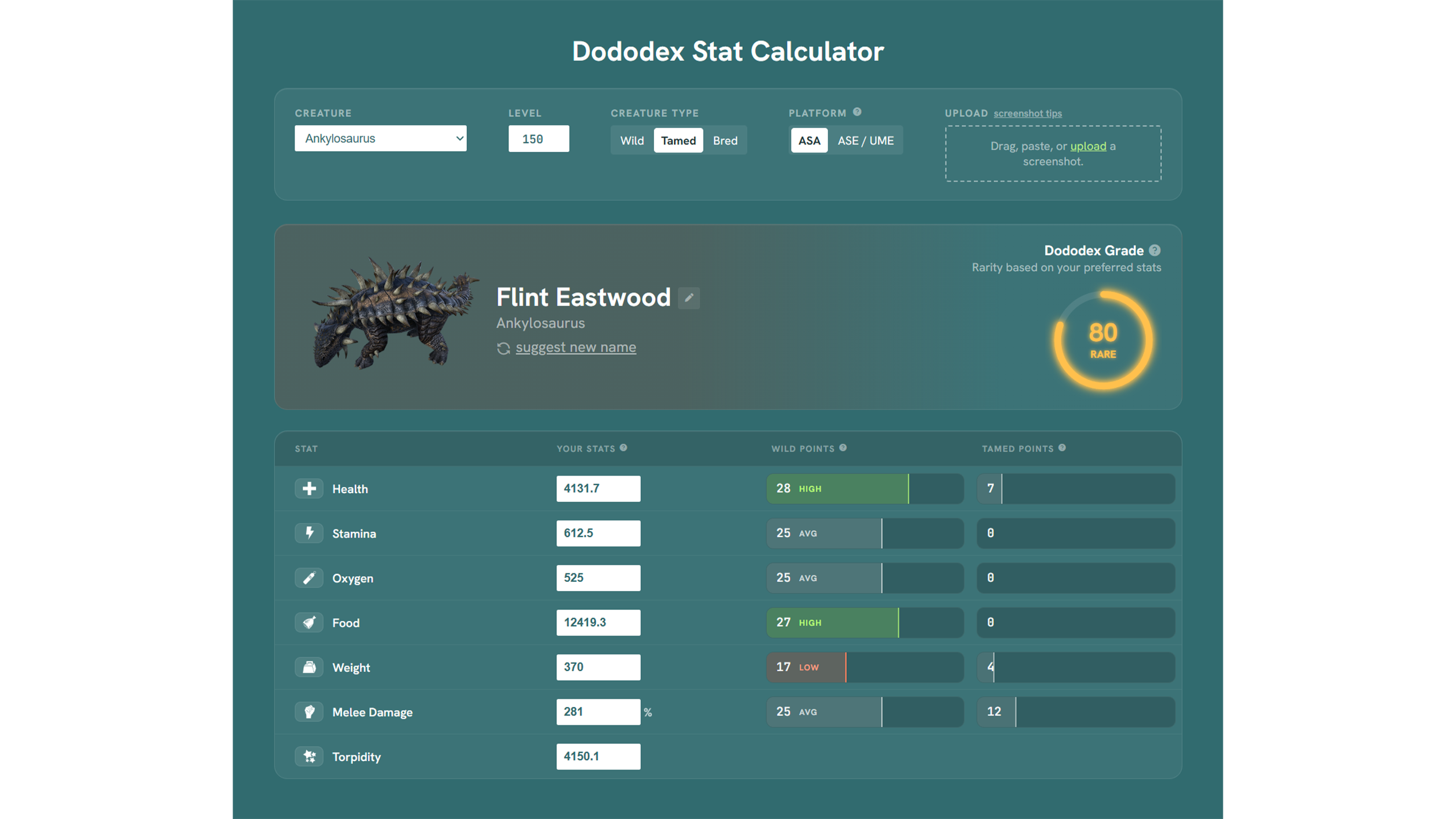Click the Your Stats help icon

click(623, 448)
